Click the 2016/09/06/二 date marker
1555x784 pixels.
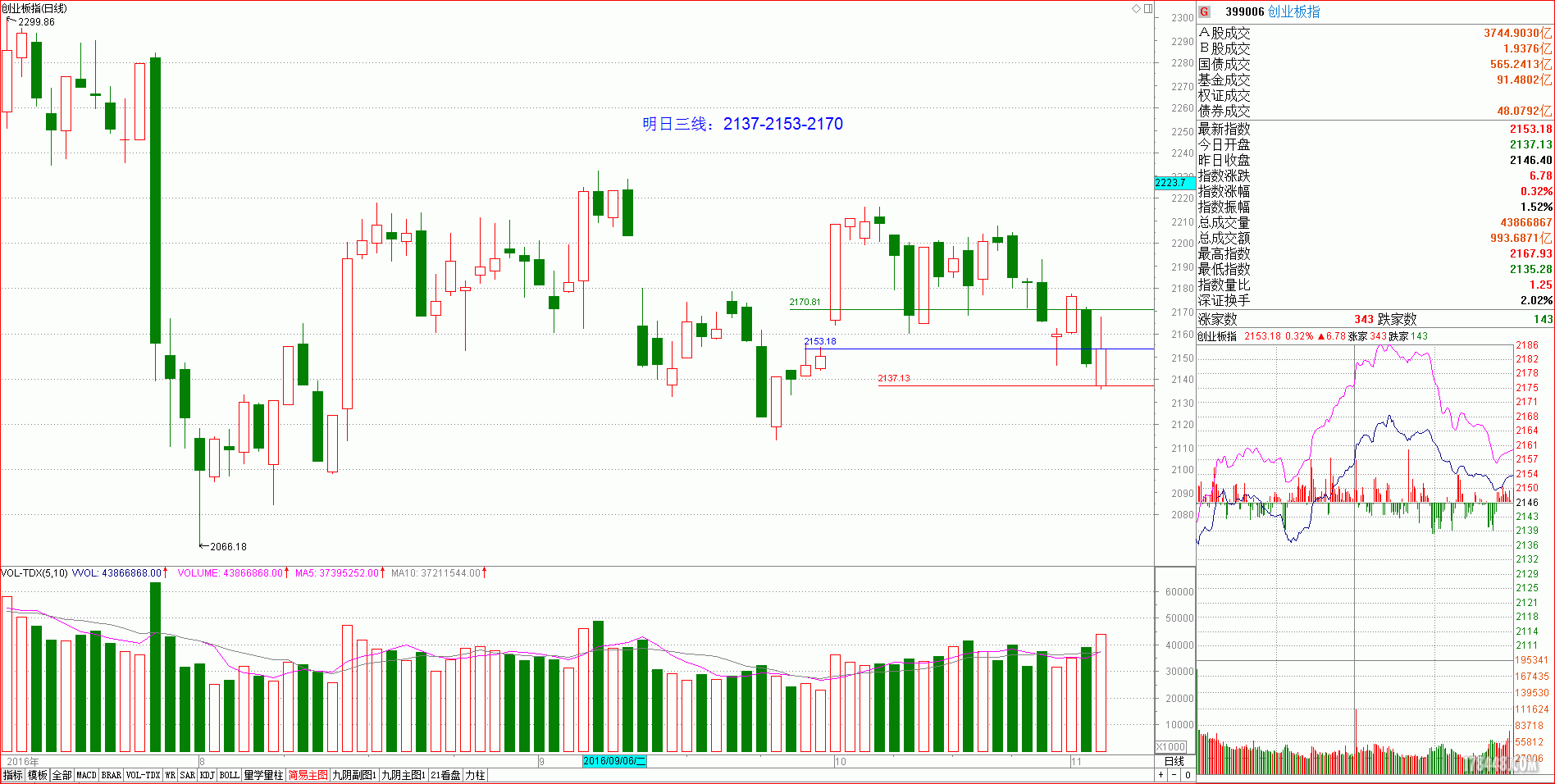[x=614, y=761]
